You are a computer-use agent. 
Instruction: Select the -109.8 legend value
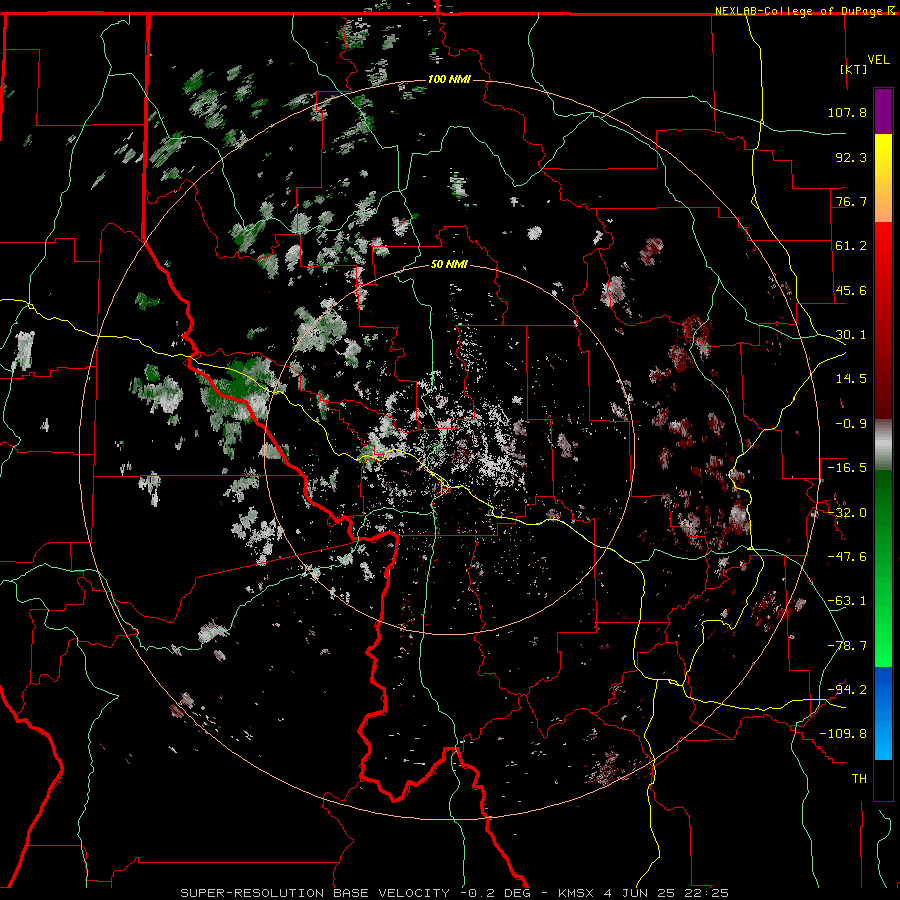click(x=843, y=734)
